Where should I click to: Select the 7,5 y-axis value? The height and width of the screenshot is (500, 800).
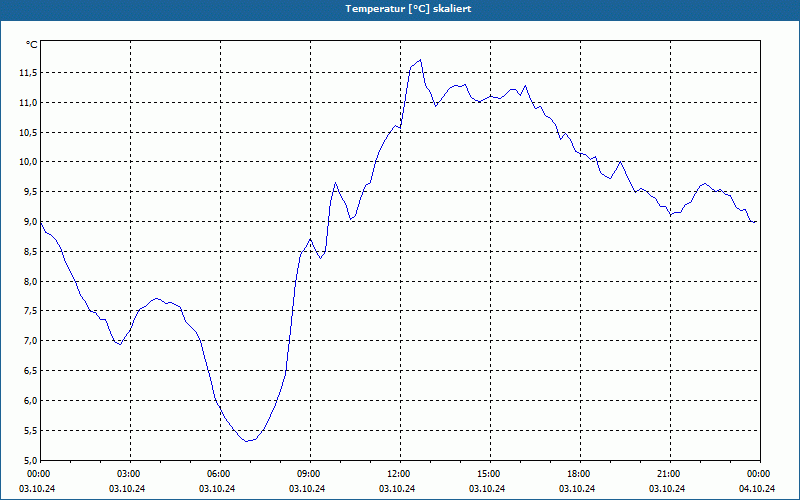[x=30, y=311]
